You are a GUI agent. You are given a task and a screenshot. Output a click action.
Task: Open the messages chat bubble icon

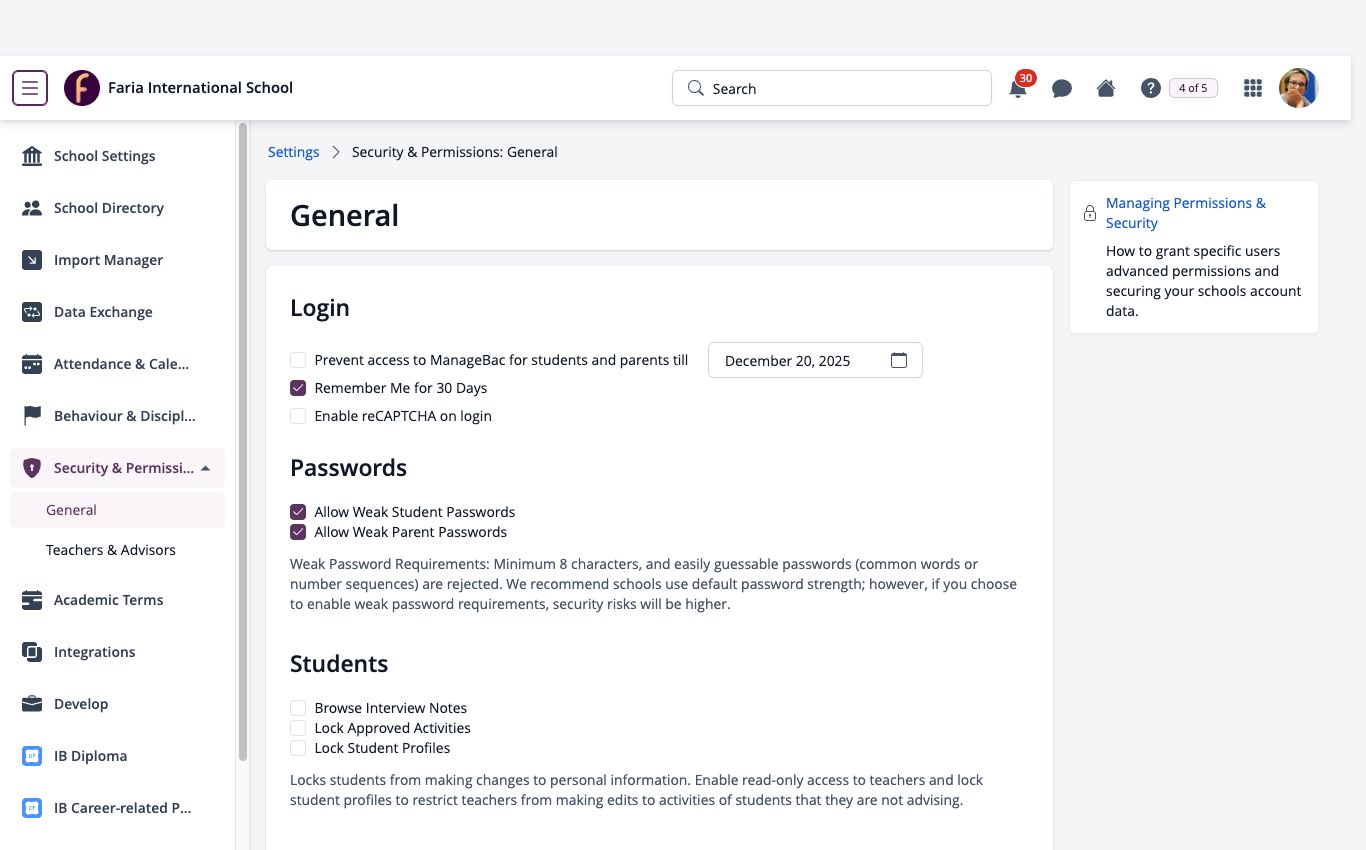[1062, 88]
